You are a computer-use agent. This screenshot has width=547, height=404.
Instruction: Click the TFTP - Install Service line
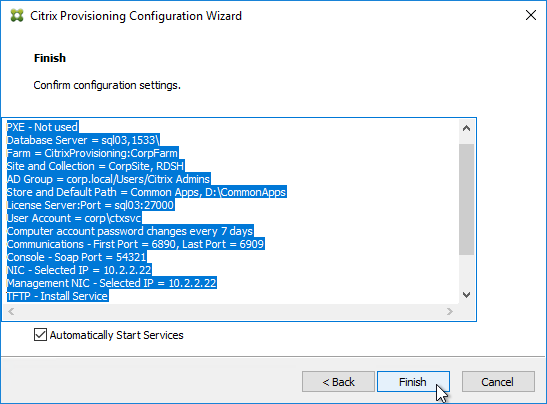[58, 296]
